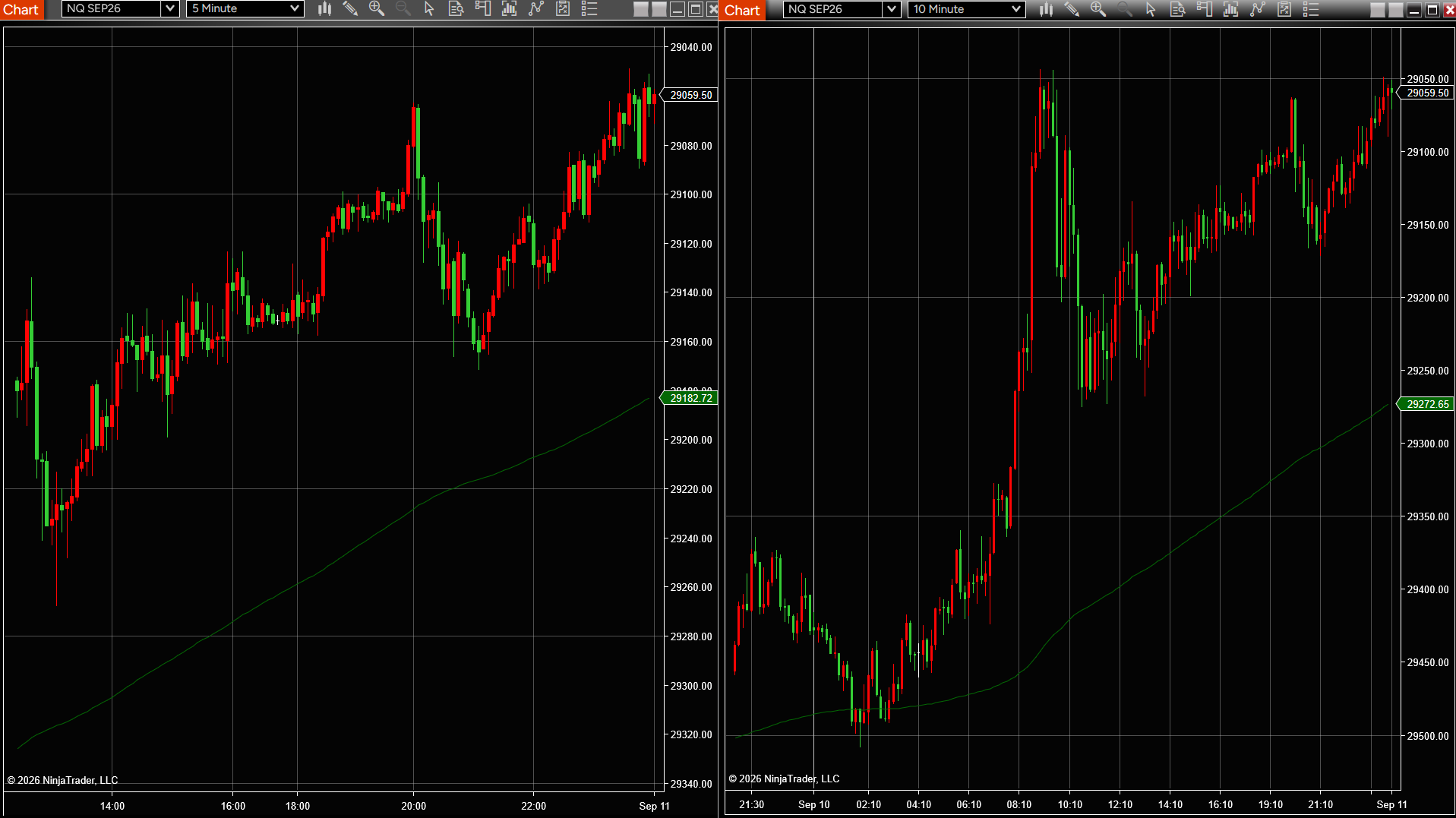Toggle chart trader icon in 10 Minute chart

coord(1204,9)
